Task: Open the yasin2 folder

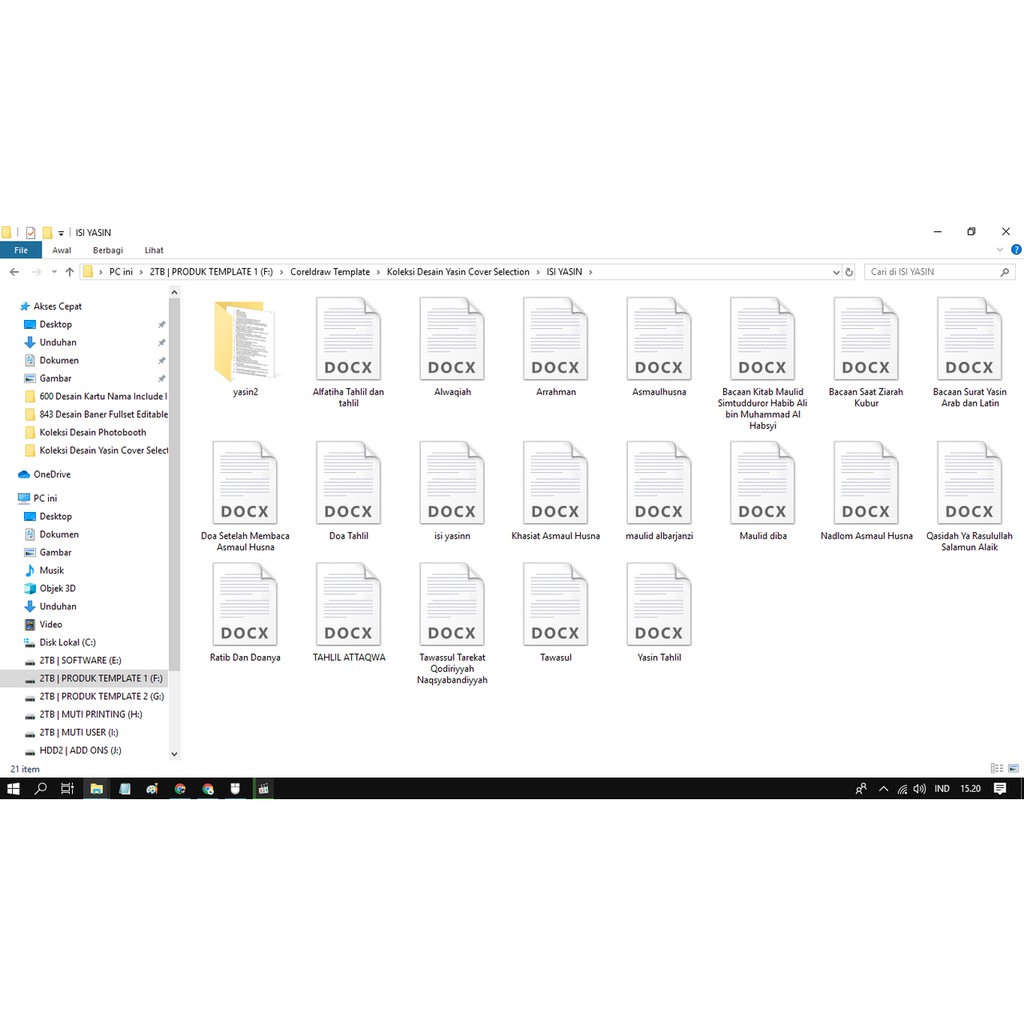Action: tap(244, 342)
